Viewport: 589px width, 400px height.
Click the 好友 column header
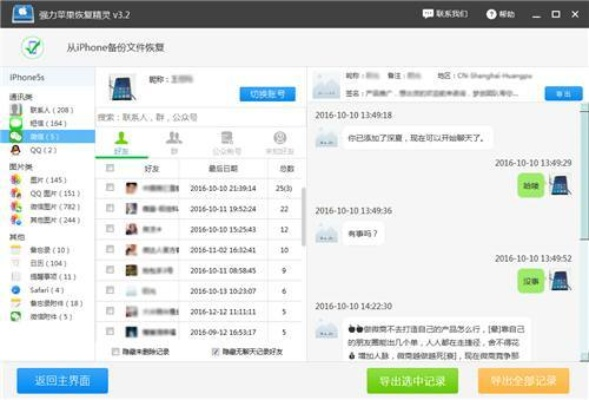click(151, 169)
